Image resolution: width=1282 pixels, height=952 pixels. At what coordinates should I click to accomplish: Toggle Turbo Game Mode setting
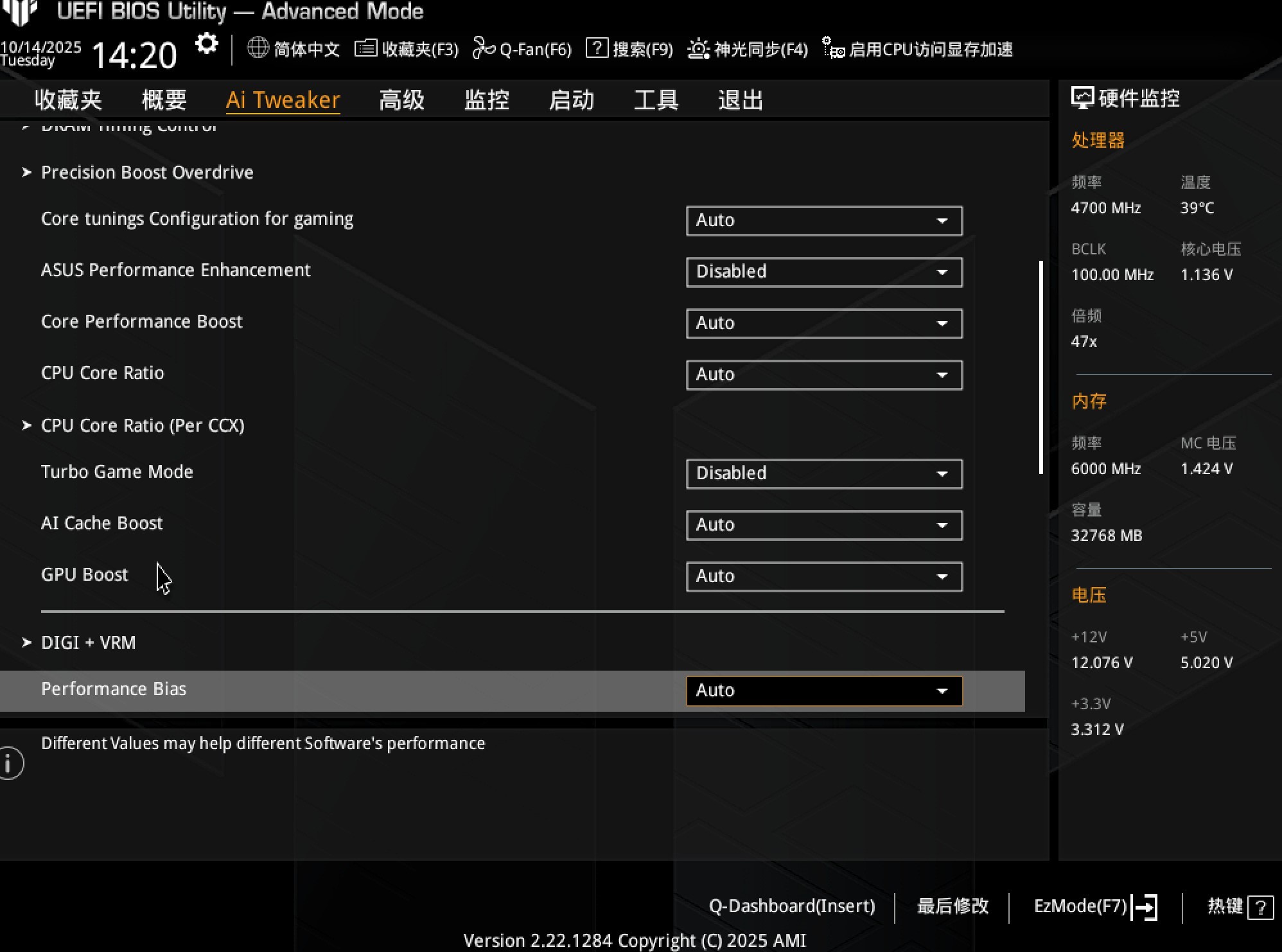824,473
